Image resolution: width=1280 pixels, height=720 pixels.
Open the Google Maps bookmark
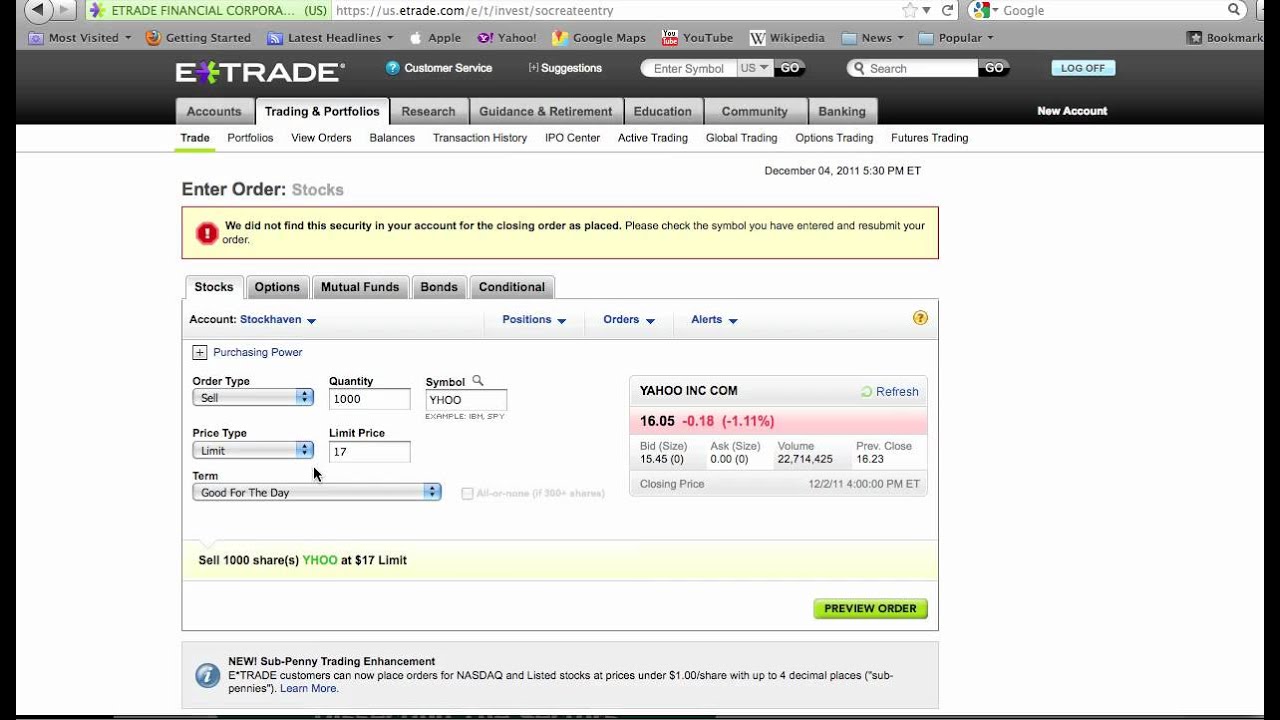(x=599, y=38)
